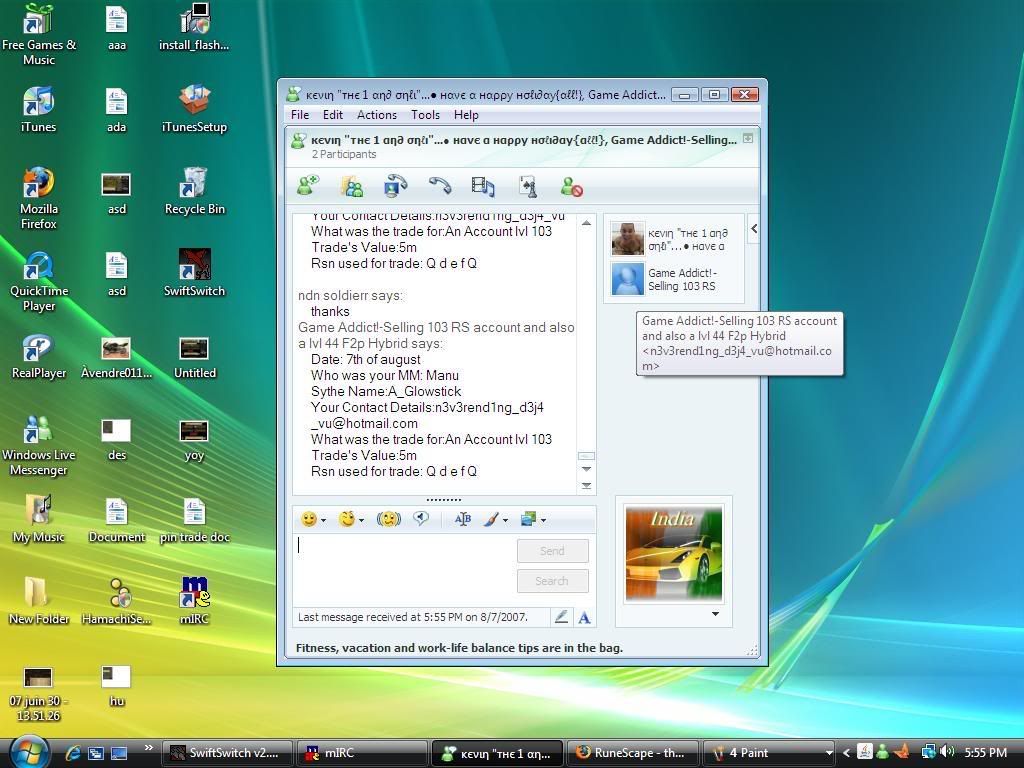Click the Share files toolbar icon

tap(352, 187)
